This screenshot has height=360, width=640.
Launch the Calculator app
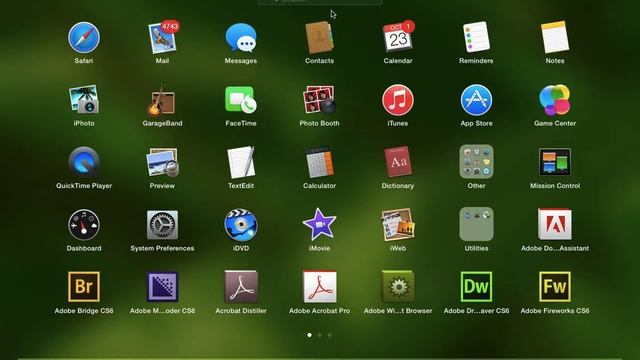[x=319, y=162]
